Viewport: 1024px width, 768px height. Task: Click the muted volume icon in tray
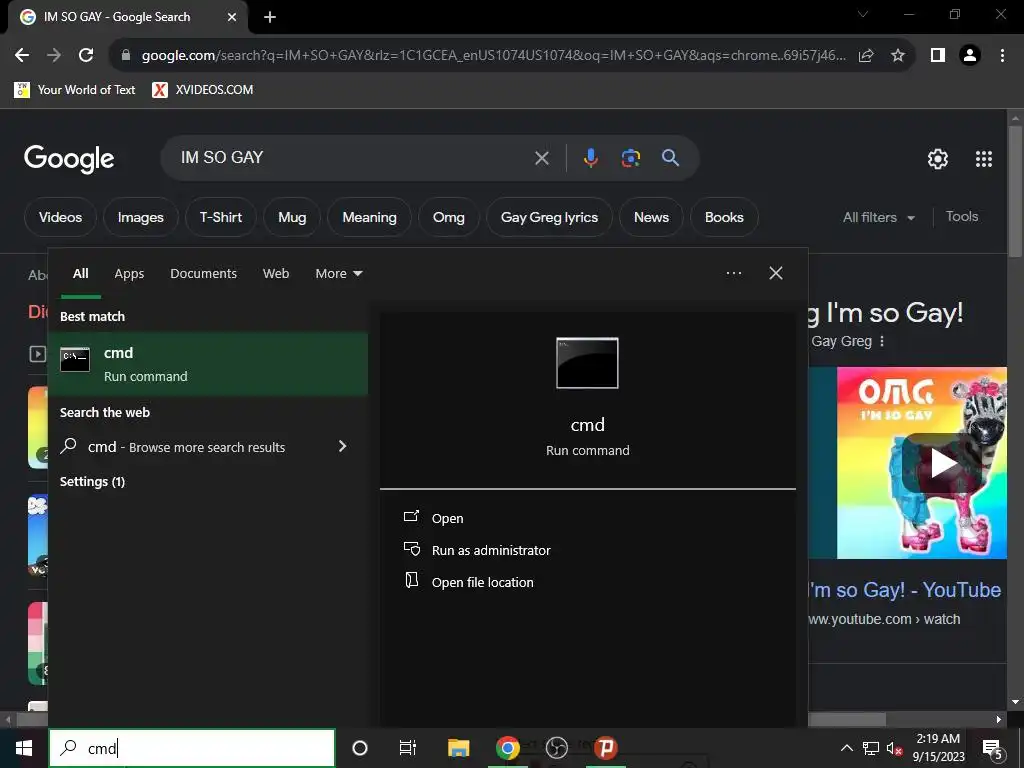(x=894, y=748)
